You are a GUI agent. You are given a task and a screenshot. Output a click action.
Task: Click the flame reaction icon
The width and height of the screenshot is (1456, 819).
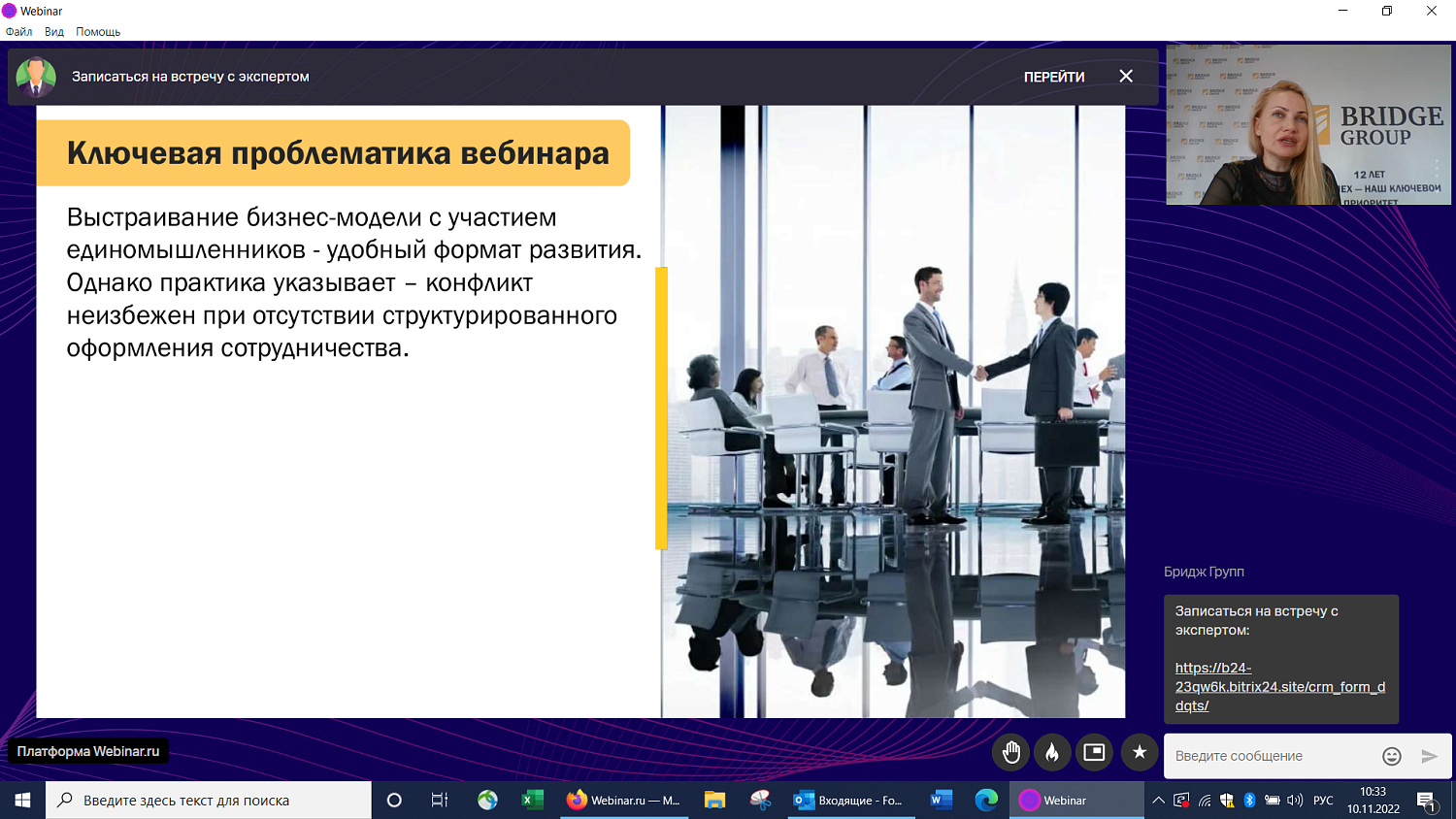(1052, 753)
